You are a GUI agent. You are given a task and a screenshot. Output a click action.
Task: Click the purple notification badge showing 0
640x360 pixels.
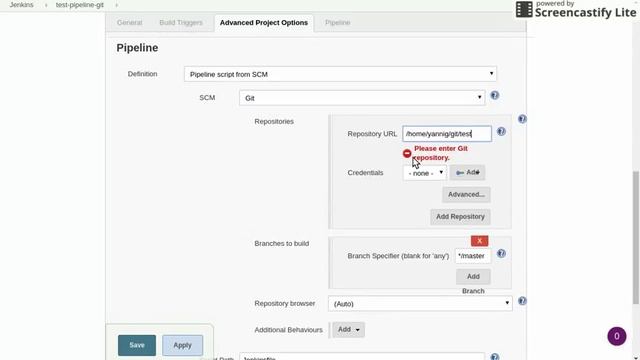617,336
